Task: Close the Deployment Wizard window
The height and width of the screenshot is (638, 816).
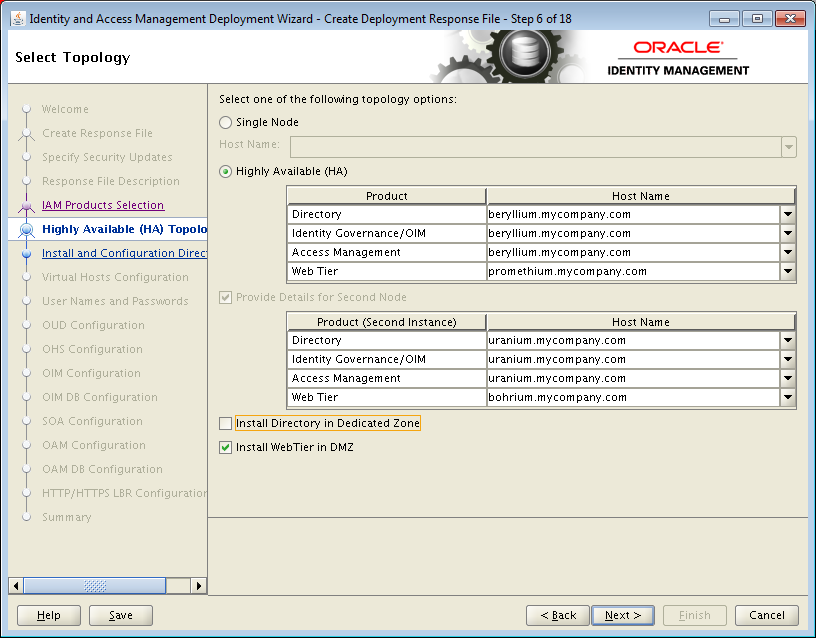Action: pyautogui.click(x=790, y=19)
